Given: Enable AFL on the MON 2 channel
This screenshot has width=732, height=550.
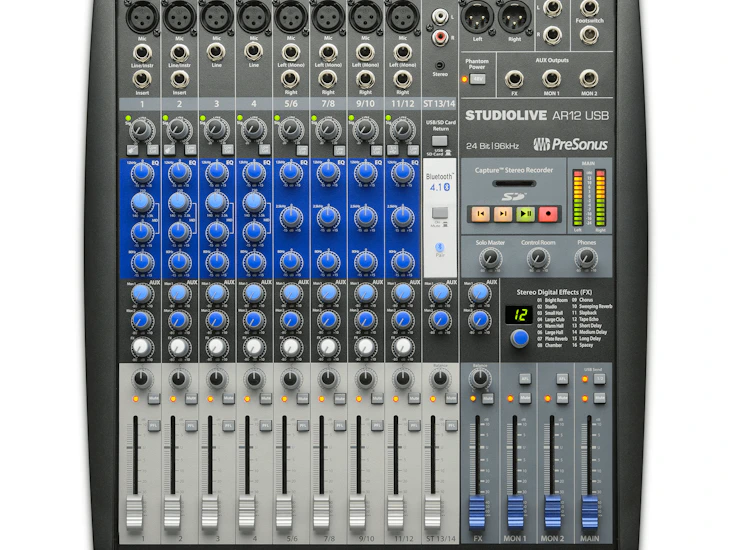Looking at the screenshot, I should (x=563, y=379).
